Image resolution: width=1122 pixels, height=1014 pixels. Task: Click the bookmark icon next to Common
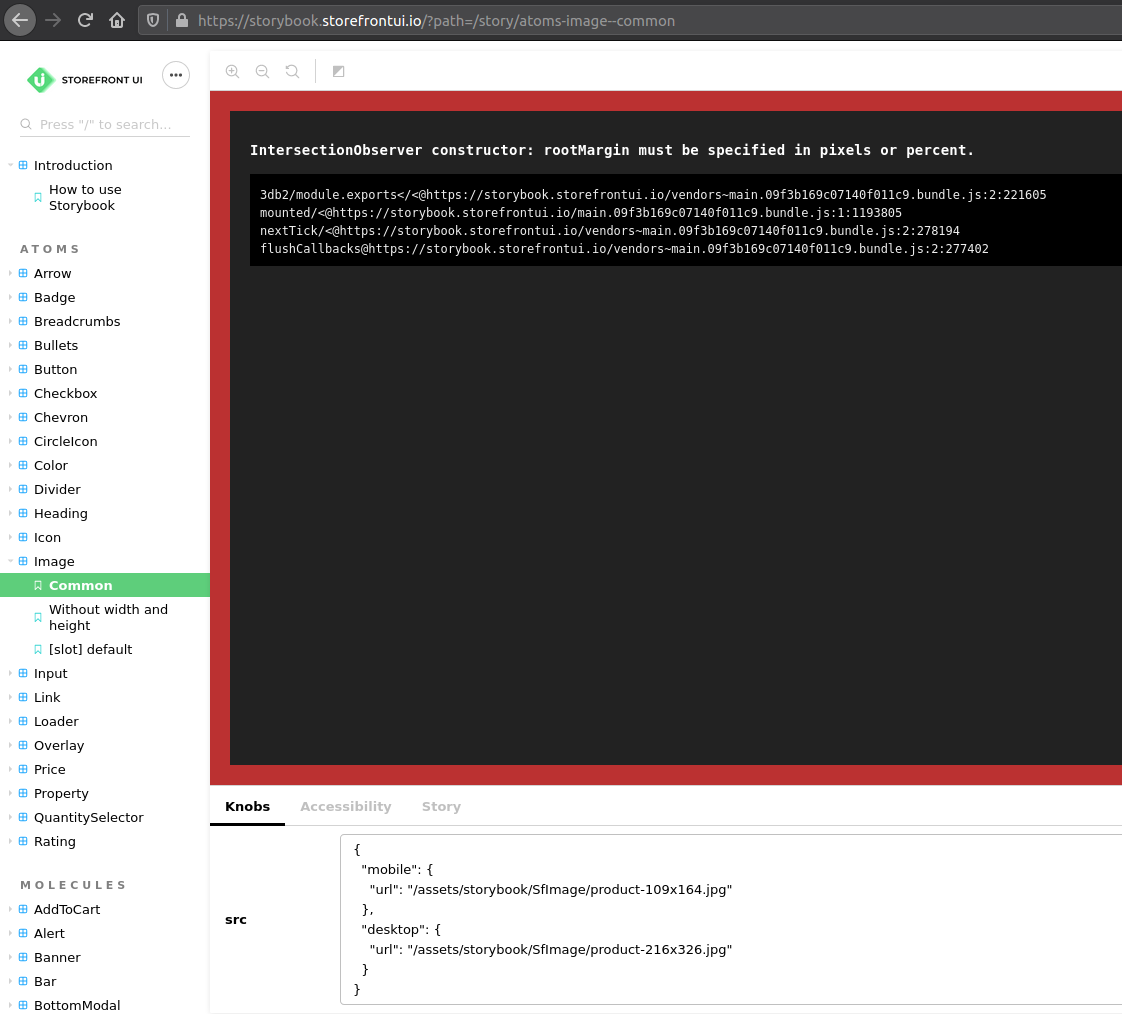click(x=38, y=585)
